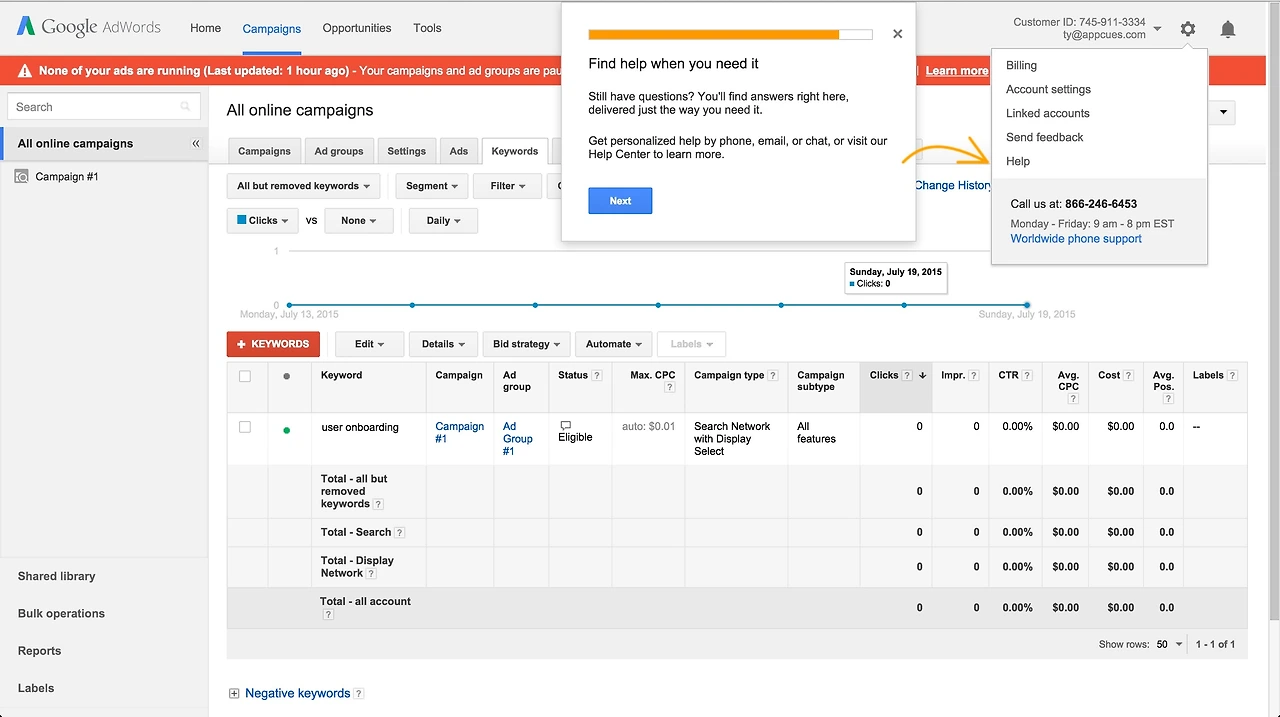Click help icon beside Total - all account
Image resolution: width=1280 pixels, height=717 pixels.
pos(327,615)
